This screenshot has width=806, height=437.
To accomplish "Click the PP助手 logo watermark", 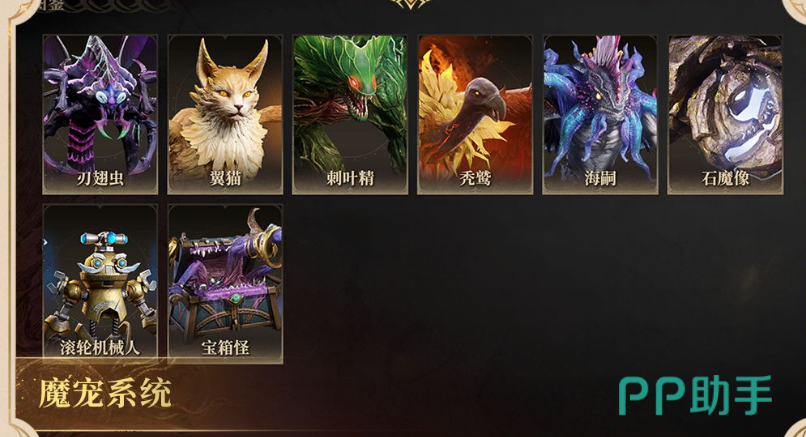I will tap(695, 395).
